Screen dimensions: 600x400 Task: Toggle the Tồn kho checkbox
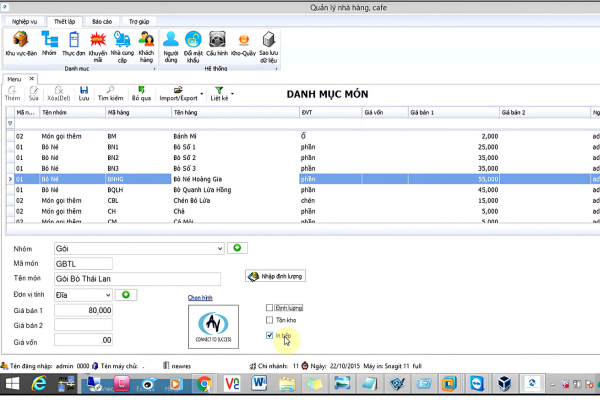click(269, 320)
